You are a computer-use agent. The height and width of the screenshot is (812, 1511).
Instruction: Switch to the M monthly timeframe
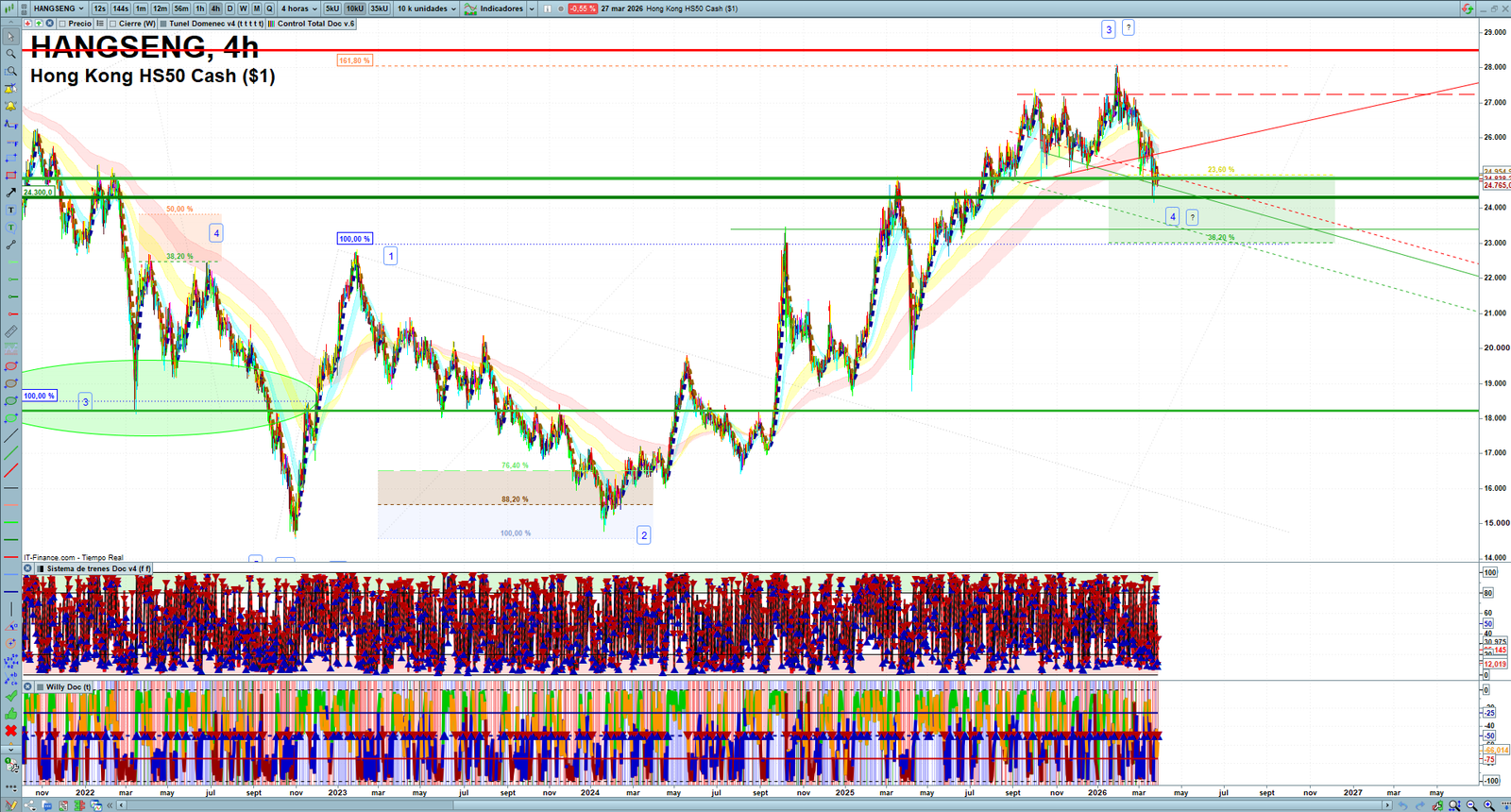[x=256, y=8]
